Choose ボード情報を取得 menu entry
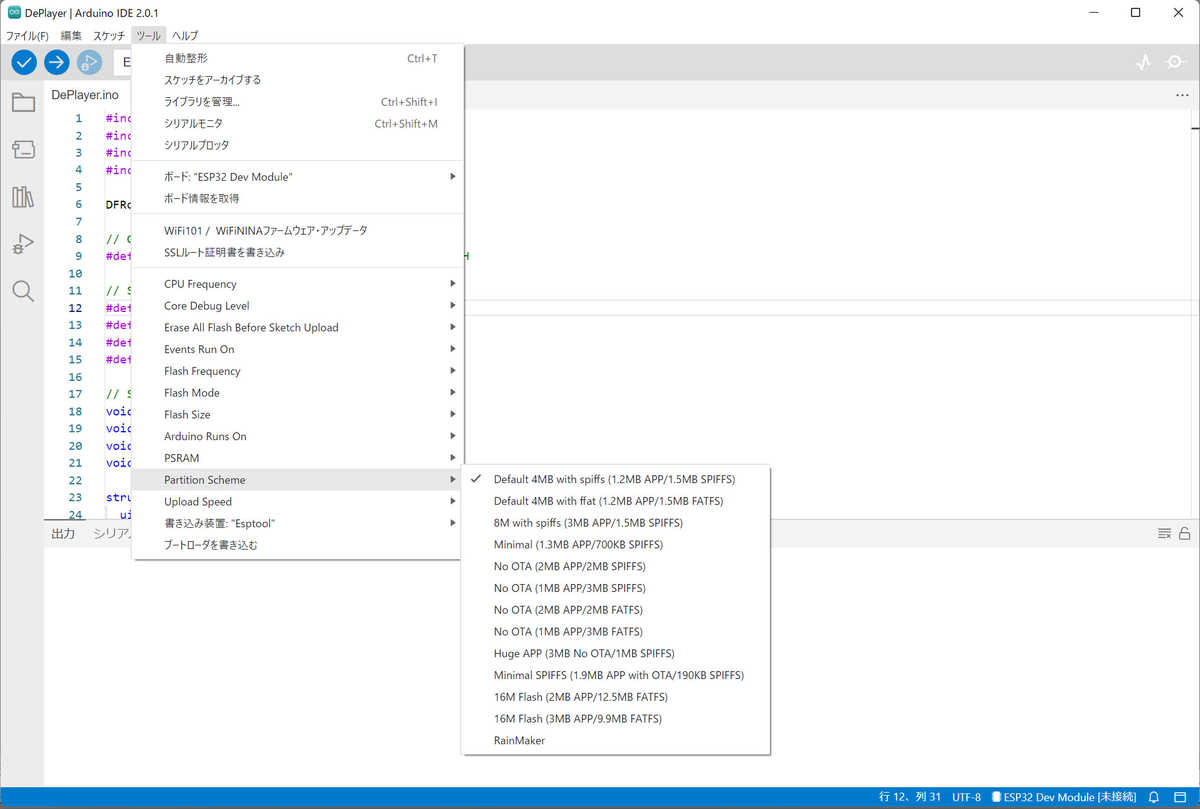The height and width of the screenshot is (809, 1200). pos(298,198)
